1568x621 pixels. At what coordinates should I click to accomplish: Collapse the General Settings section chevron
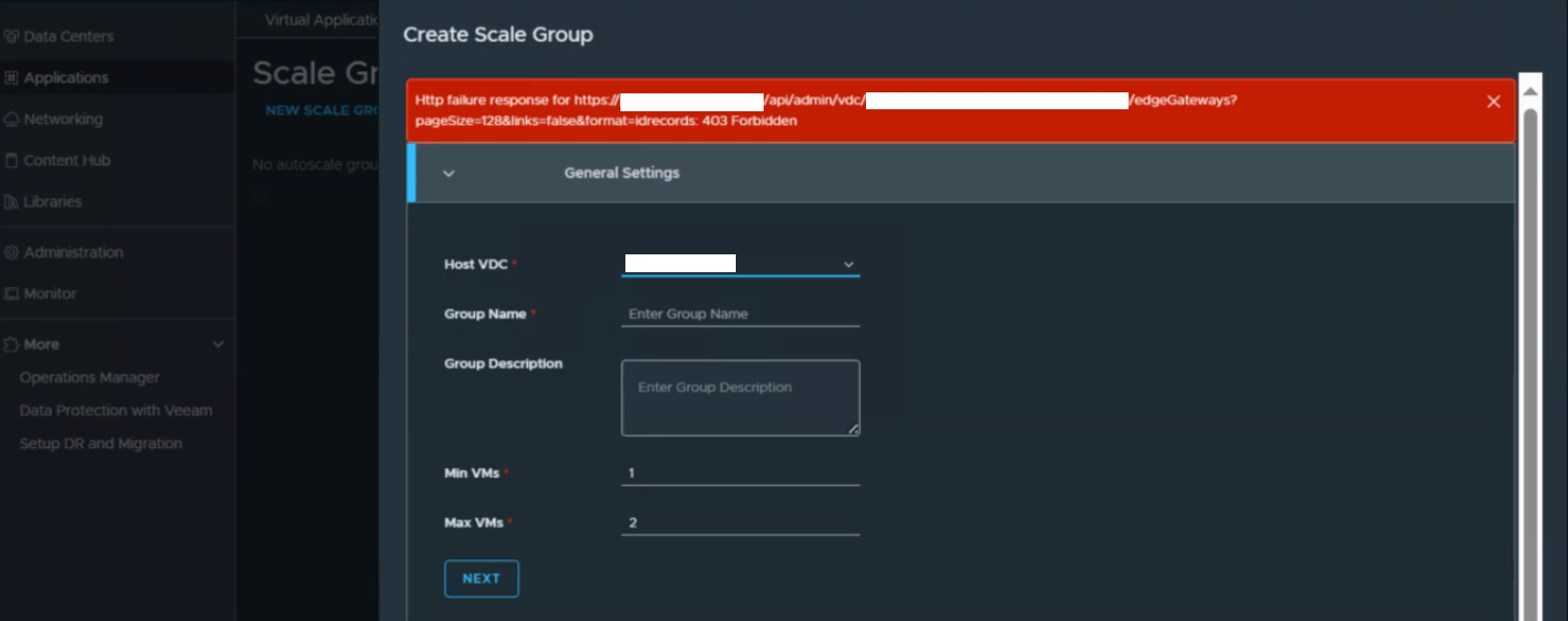[448, 173]
